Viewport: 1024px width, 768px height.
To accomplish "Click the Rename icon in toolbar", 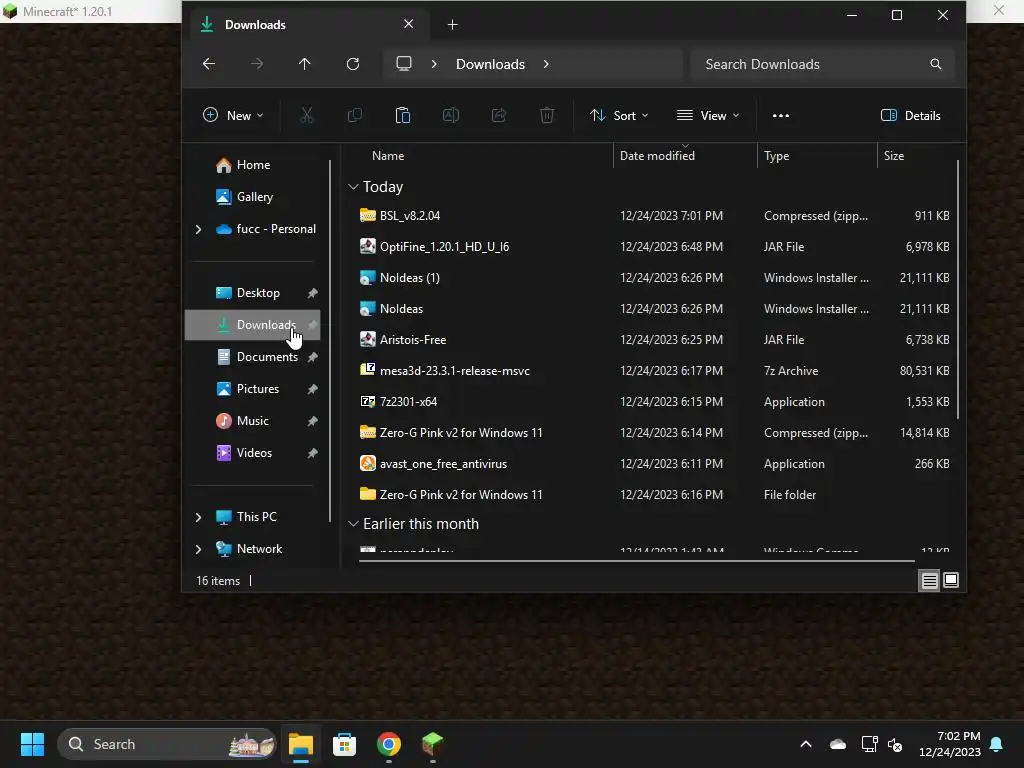I will 451,116.
